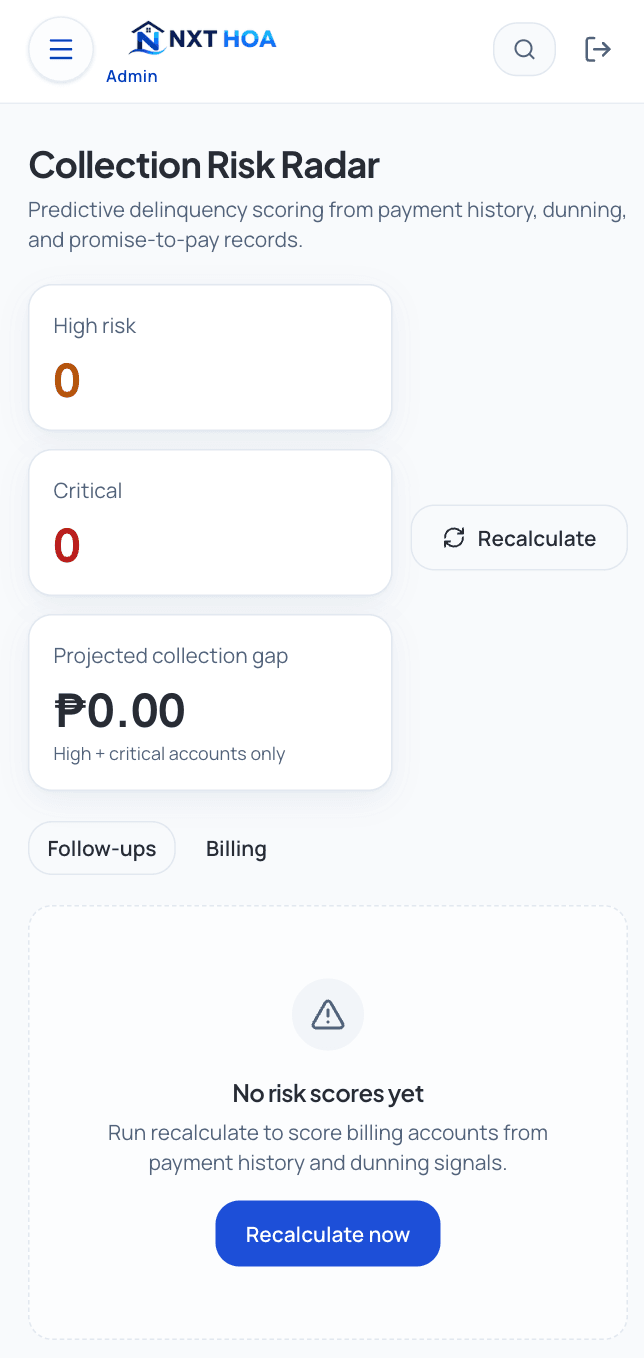Click the No risk scores yet message

coord(328,1093)
